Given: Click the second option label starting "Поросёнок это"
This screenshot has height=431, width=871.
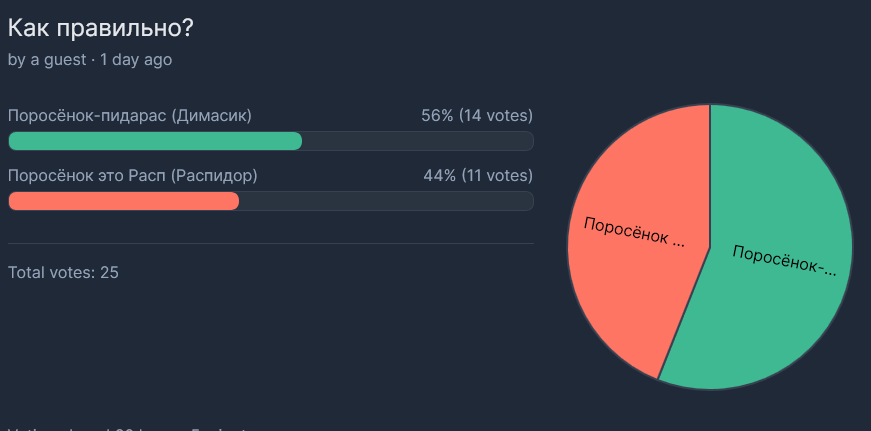Looking at the screenshot, I should pyautogui.click(x=133, y=176).
